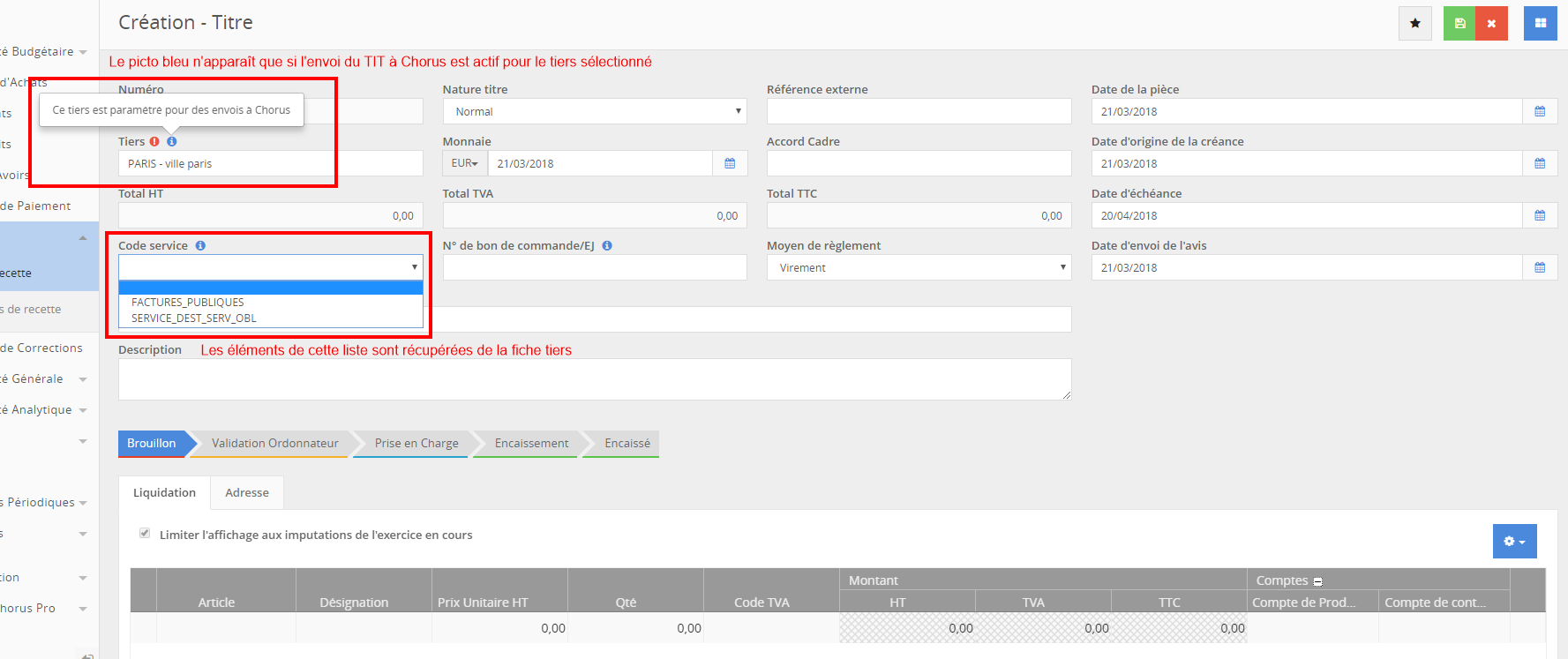Click info icon beside N° de bon de commande/EJ
The height and width of the screenshot is (659, 1568).
pyautogui.click(x=607, y=246)
